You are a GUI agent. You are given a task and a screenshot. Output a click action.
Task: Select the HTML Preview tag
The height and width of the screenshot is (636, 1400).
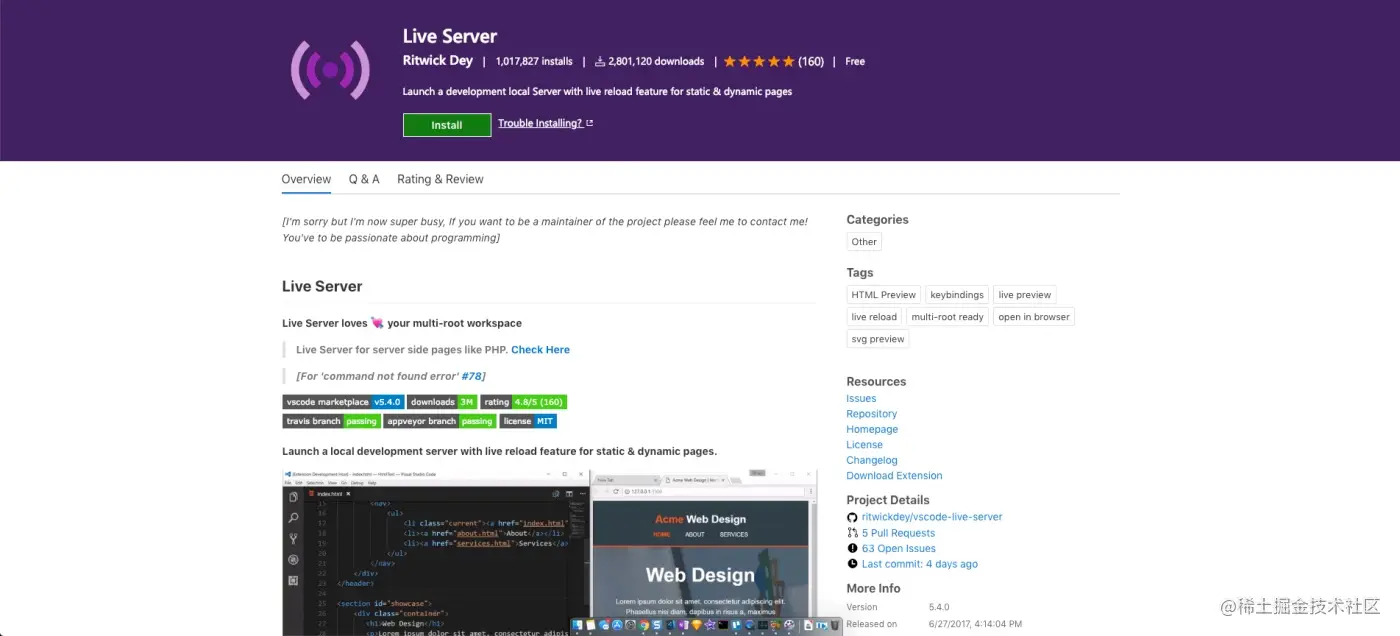[x=884, y=295]
